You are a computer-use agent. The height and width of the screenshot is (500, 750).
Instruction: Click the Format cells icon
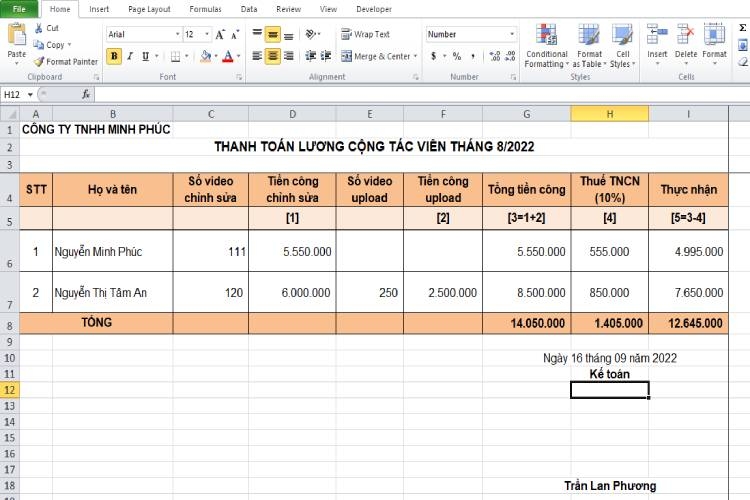[714, 35]
